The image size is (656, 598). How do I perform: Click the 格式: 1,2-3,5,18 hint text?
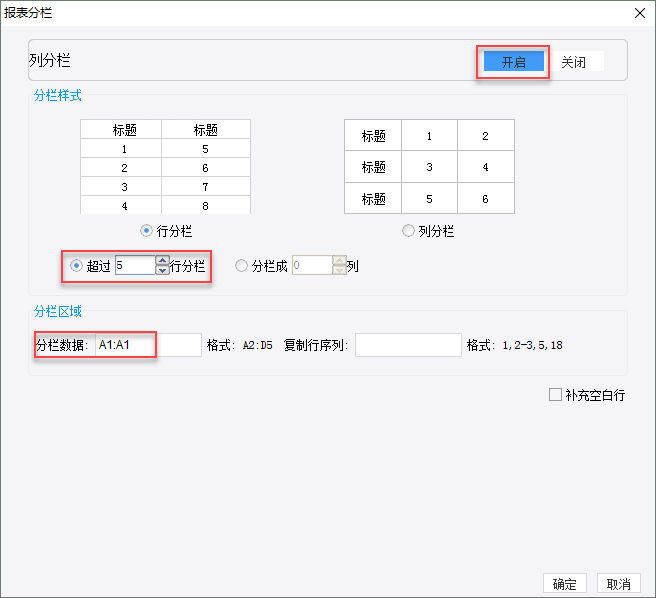(x=515, y=345)
